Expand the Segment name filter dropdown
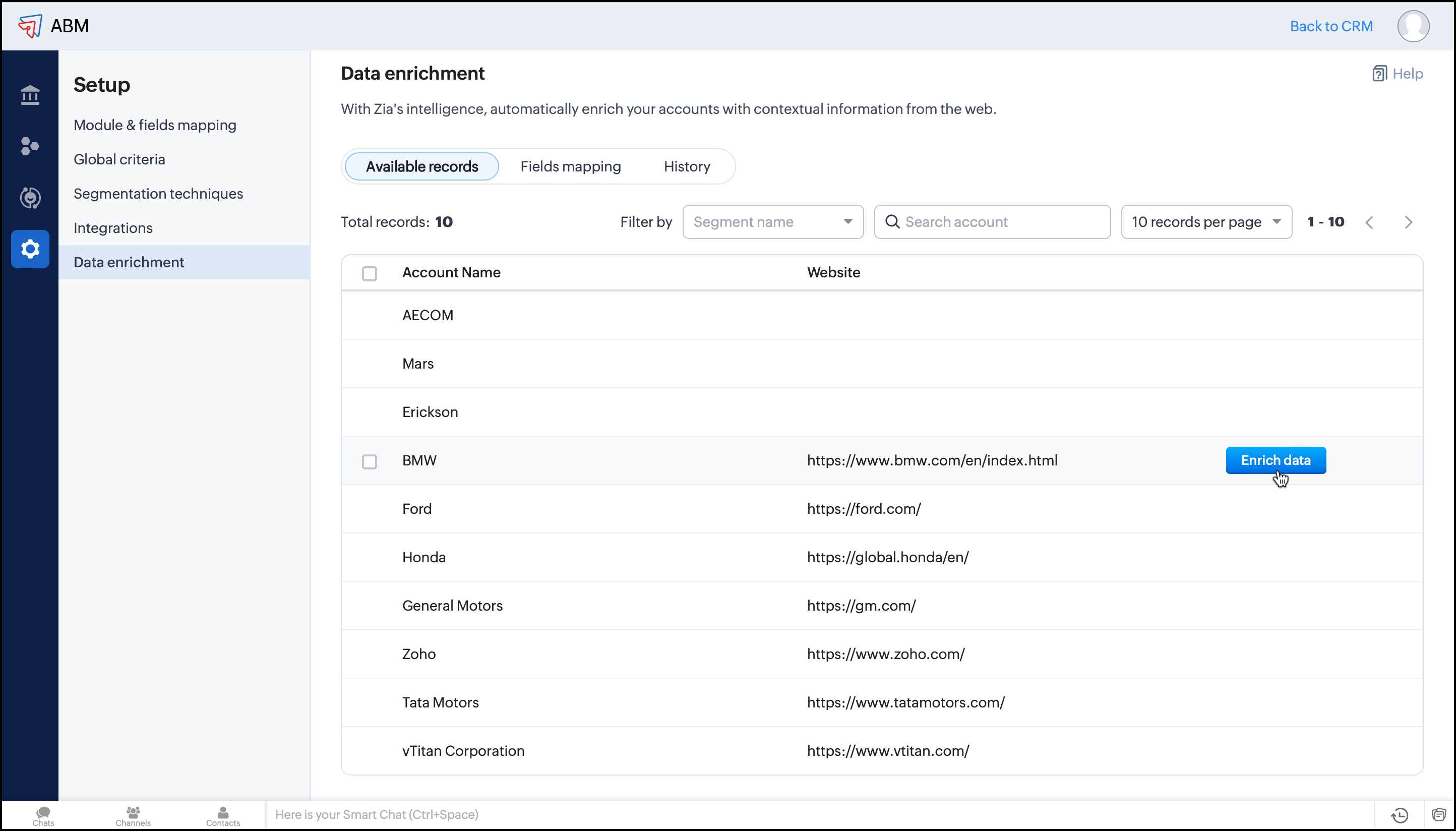This screenshot has width=1456, height=831. click(772, 222)
